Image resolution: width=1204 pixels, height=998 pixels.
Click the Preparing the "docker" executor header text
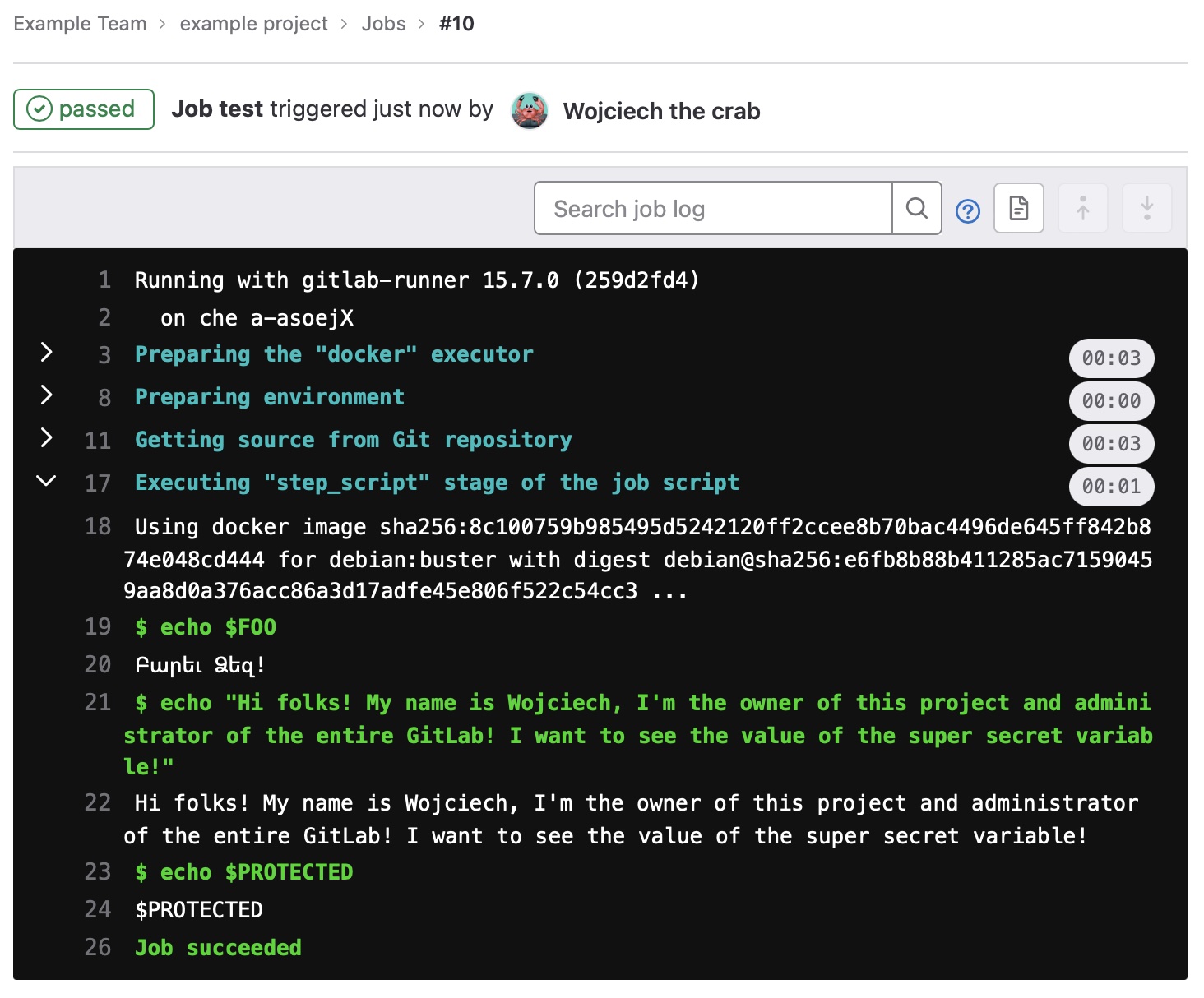pyautogui.click(x=334, y=354)
